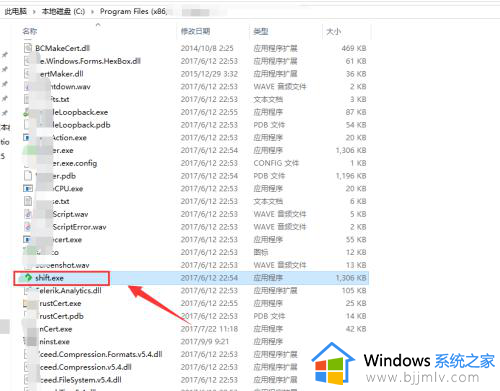Click blank file icon of er.pdb
The height and width of the screenshot is (391, 500).
[x=28, y=175]
